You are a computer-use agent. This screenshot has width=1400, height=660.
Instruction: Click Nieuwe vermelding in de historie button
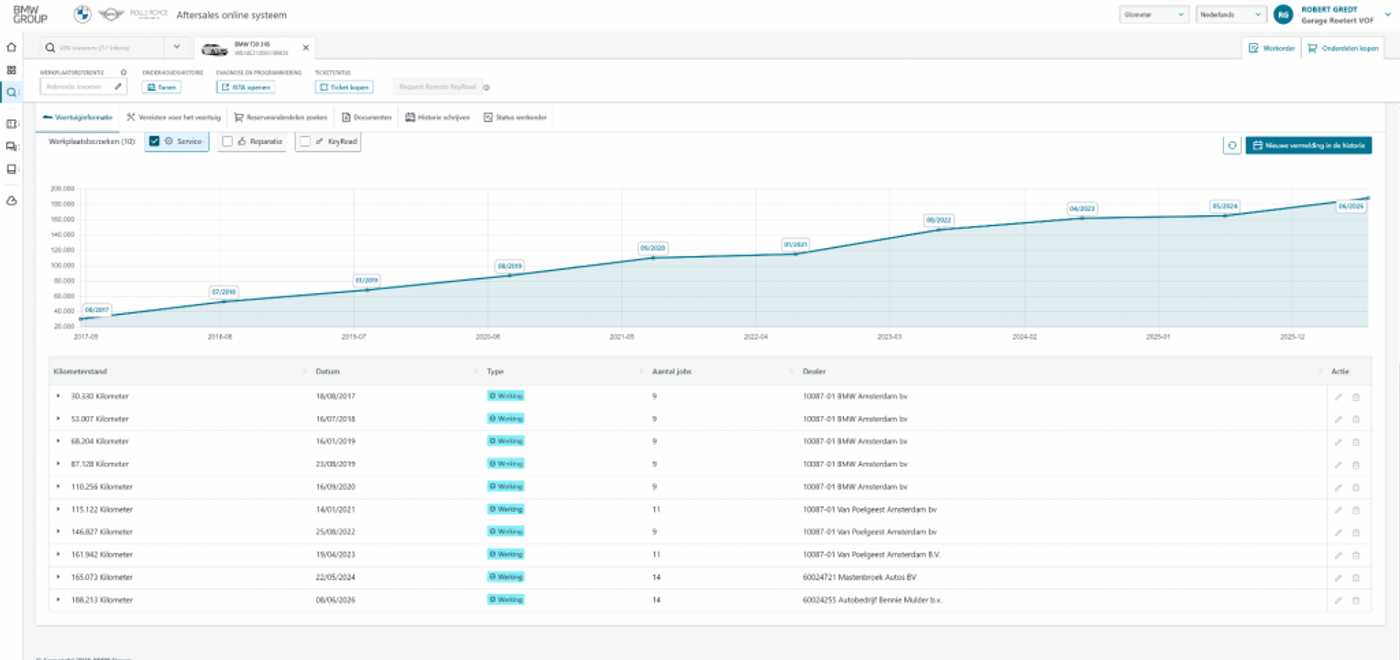point(1308,145)
